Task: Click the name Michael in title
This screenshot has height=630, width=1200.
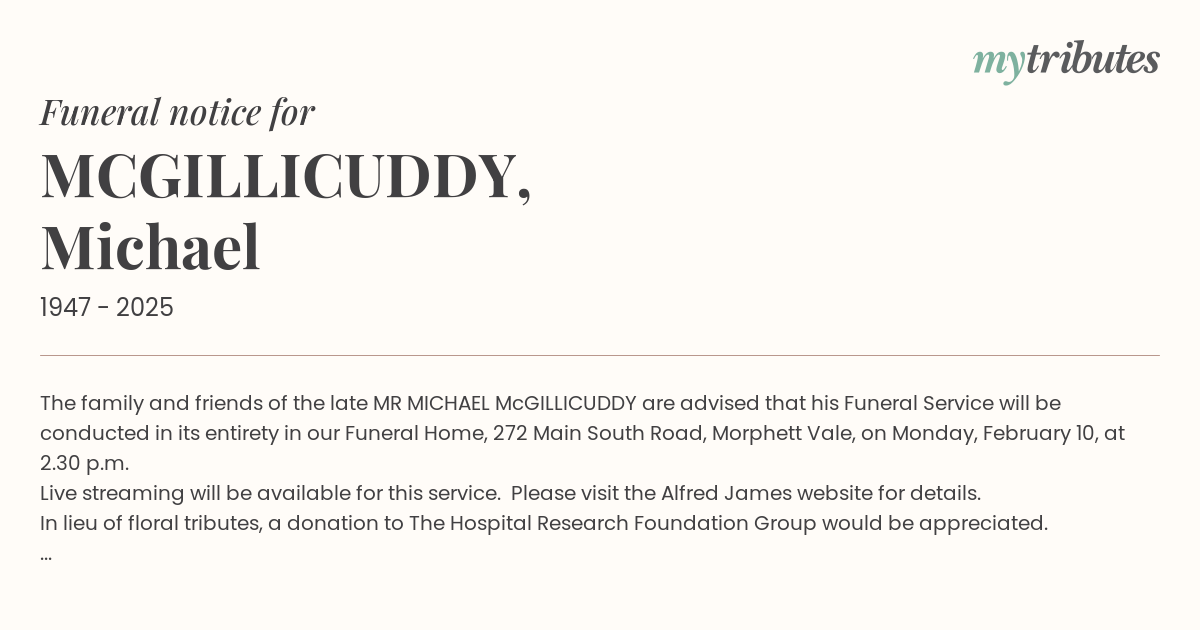Action: point(150,248)
